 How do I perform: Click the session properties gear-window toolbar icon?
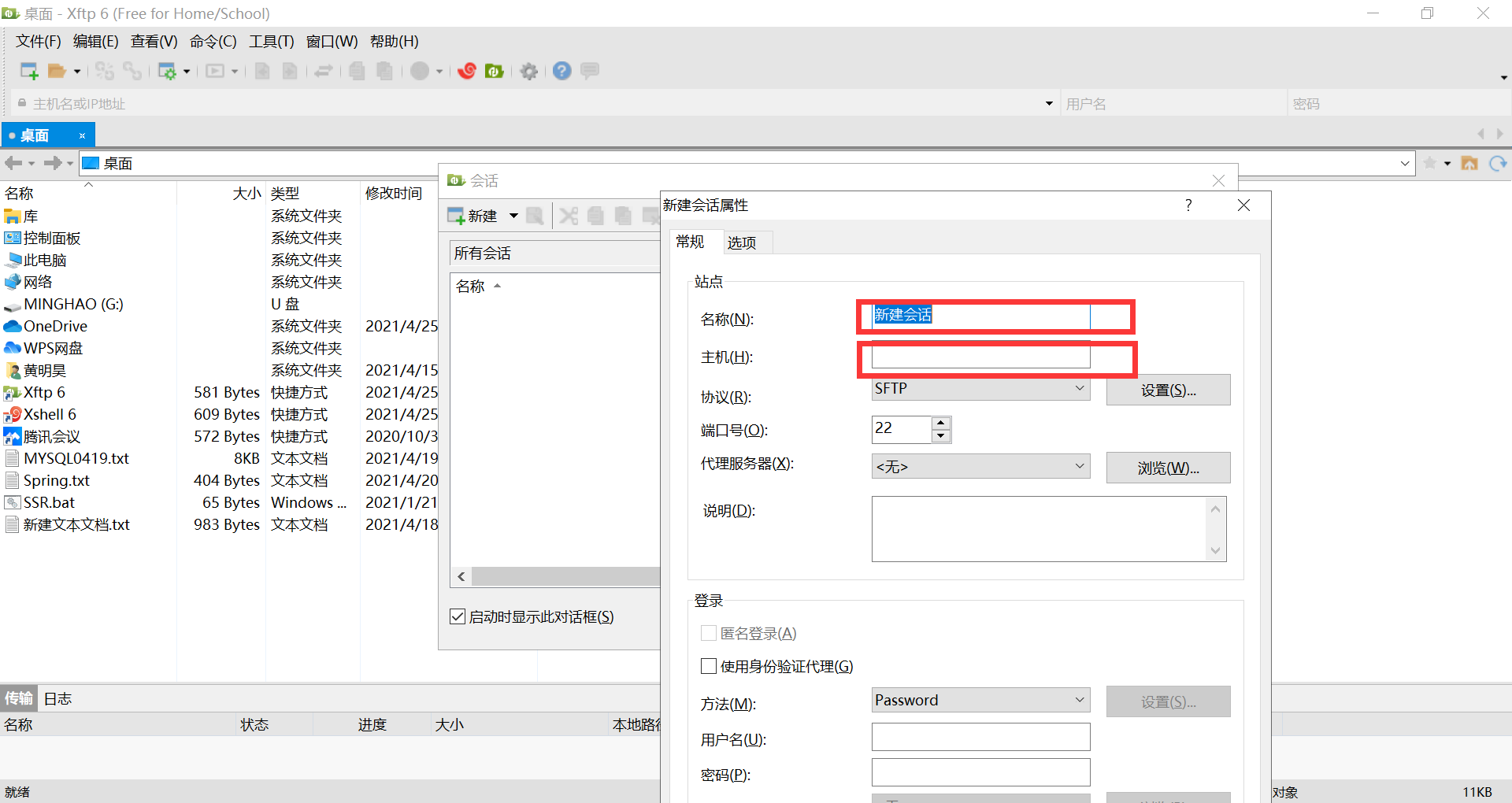[x=167, y=72]
